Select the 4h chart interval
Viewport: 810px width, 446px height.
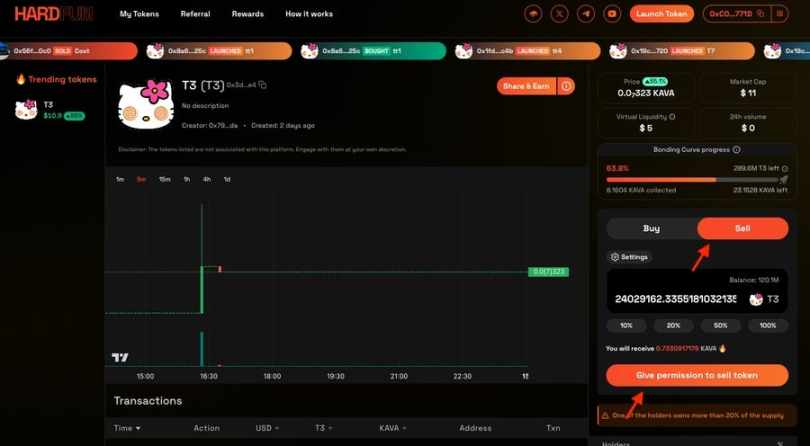(x=207, y=179)
